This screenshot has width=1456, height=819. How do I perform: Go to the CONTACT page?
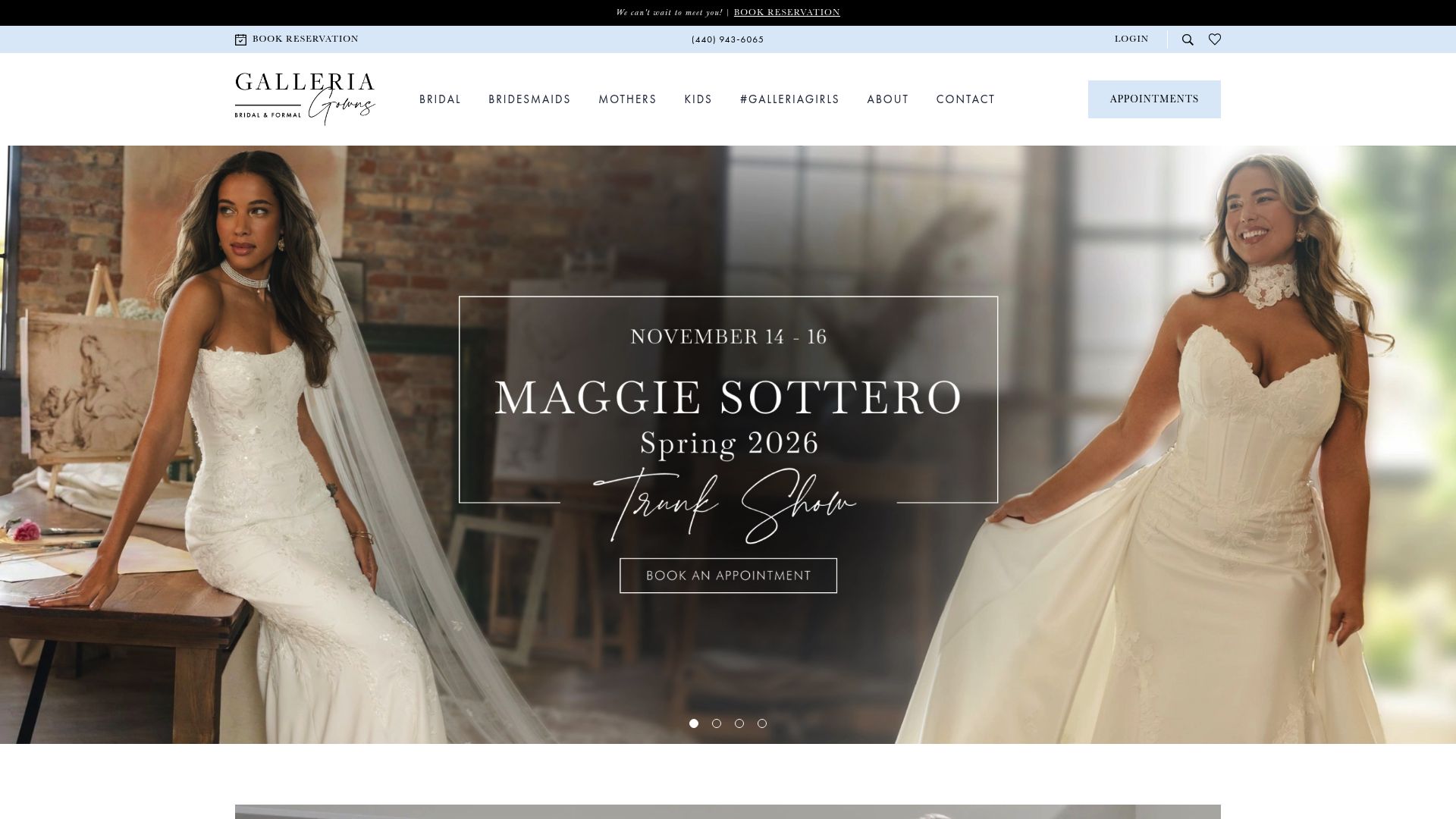tap(965, 99)
